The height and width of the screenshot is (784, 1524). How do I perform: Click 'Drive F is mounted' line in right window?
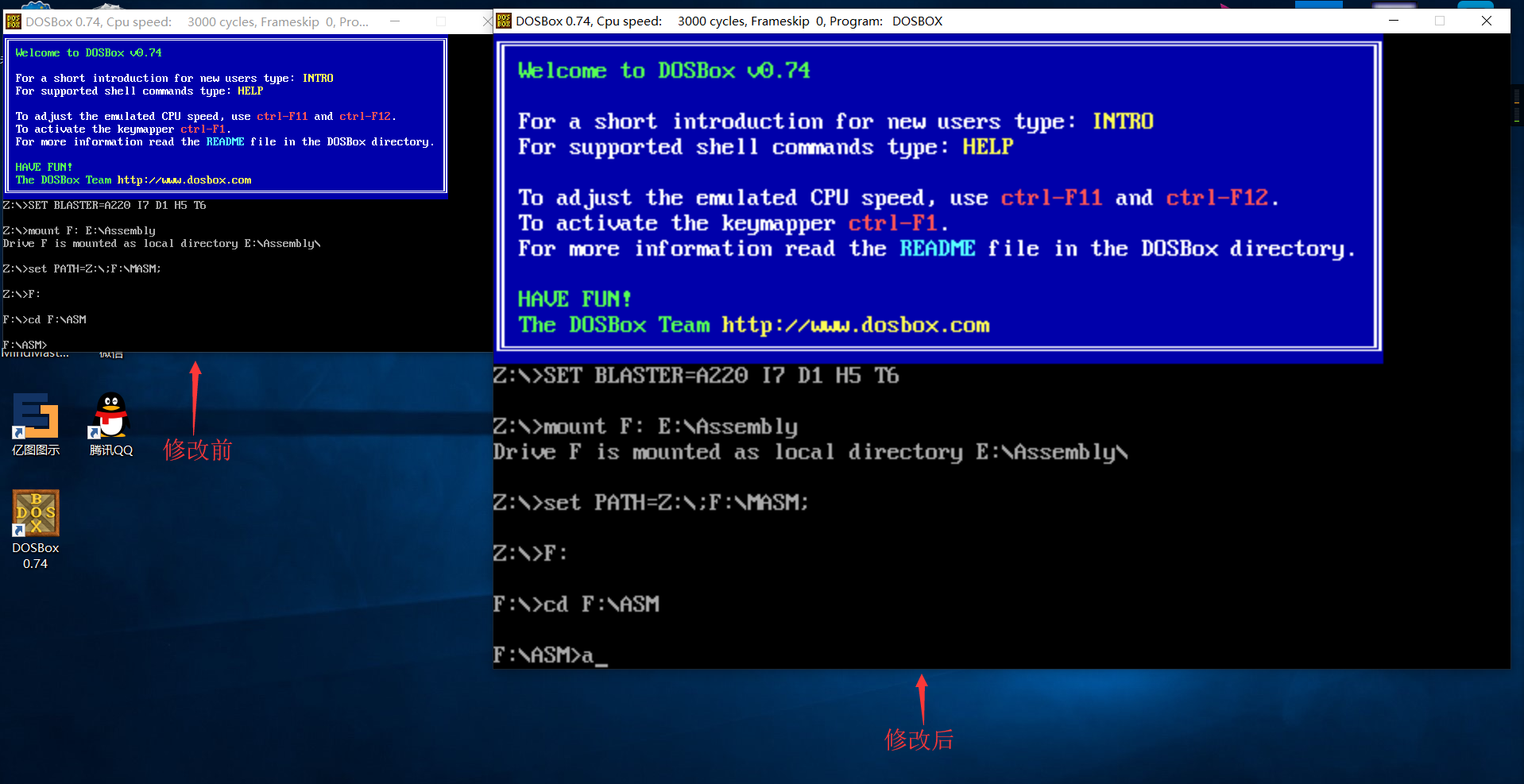coord(810,452)
